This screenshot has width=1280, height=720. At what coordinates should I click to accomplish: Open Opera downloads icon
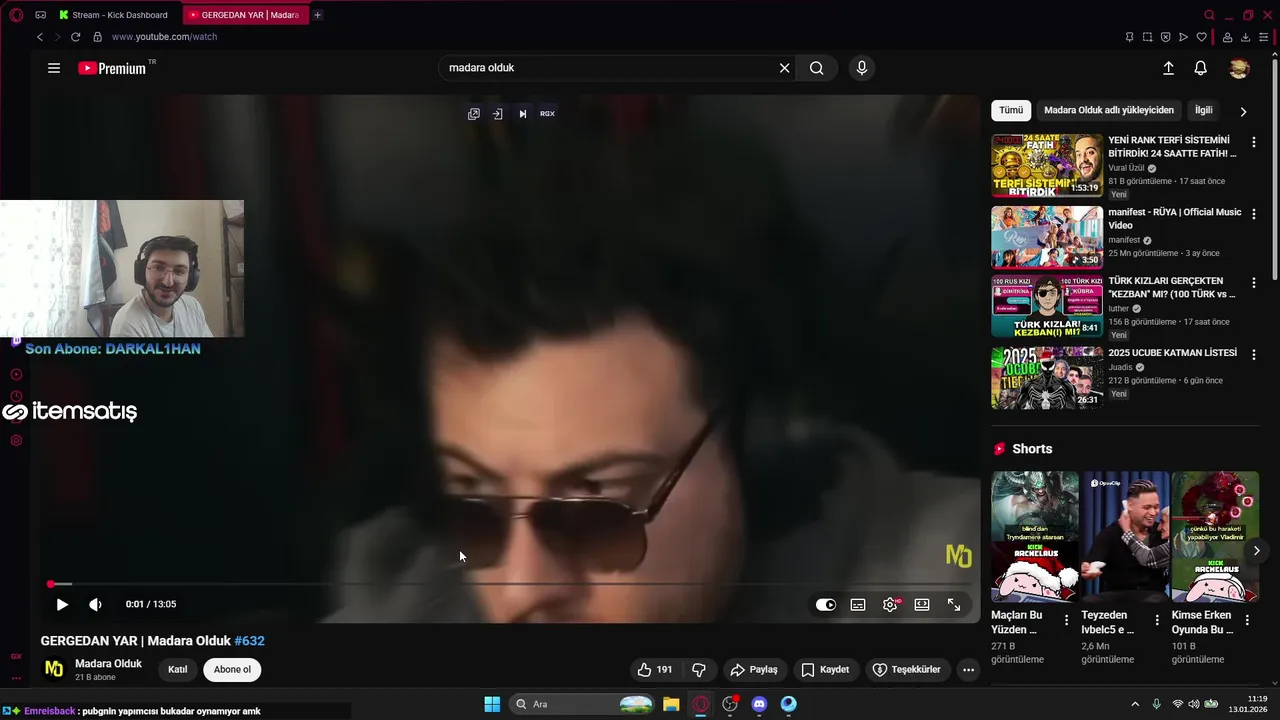(1245, 37)
